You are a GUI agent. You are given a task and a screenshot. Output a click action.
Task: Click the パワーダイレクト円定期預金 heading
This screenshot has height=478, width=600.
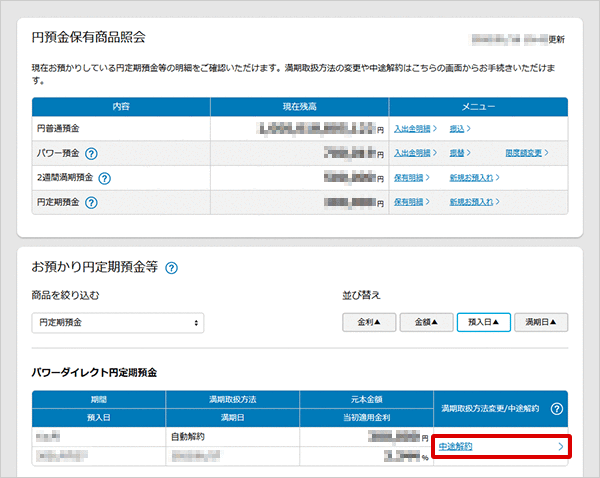click(94, 372)
